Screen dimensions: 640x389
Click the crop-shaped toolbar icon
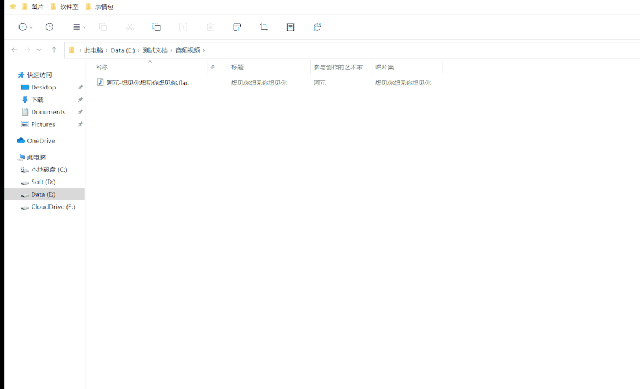click(264, 27)
